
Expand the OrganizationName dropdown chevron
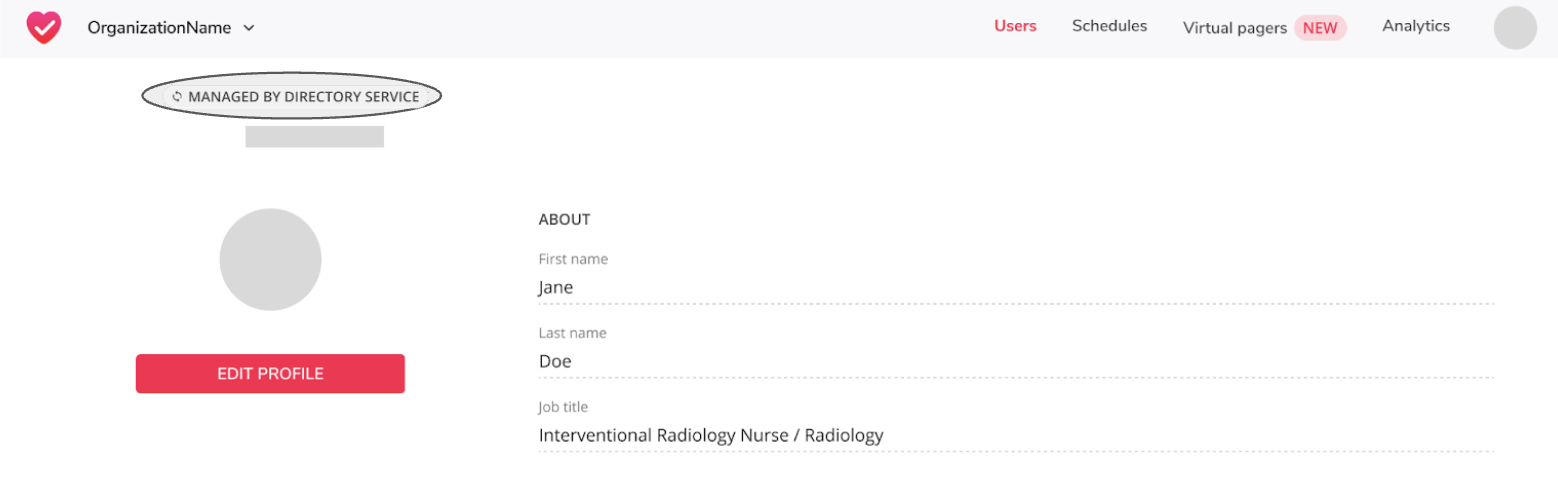[x=249, y=28]
